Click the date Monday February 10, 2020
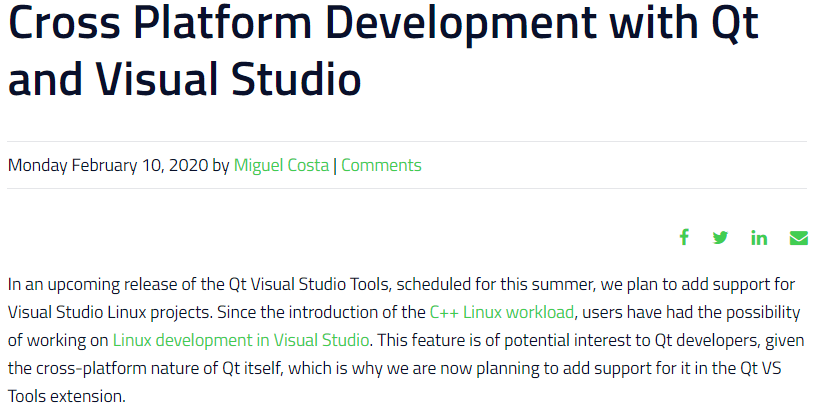Screen dimensions: 816x411 pyautogui.click(x=108, y=165)
